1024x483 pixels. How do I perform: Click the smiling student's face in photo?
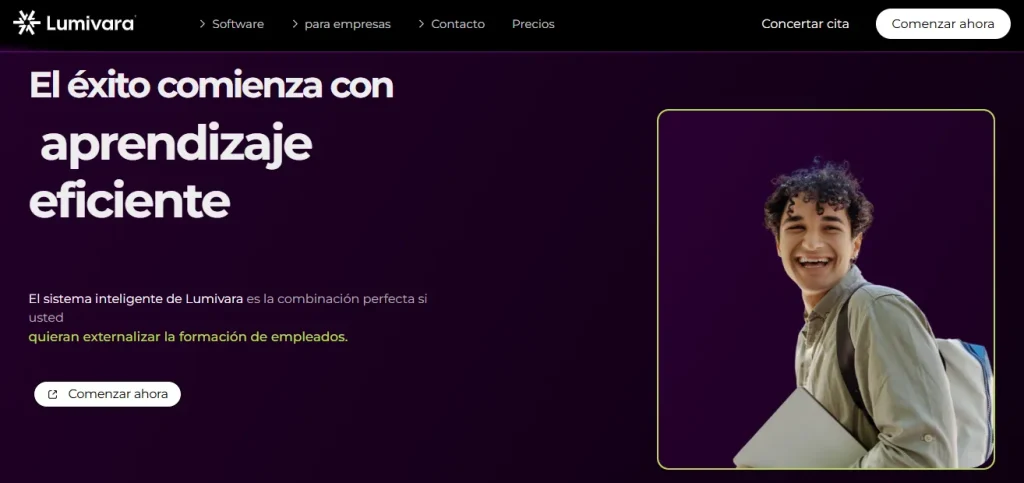[814, 240]
